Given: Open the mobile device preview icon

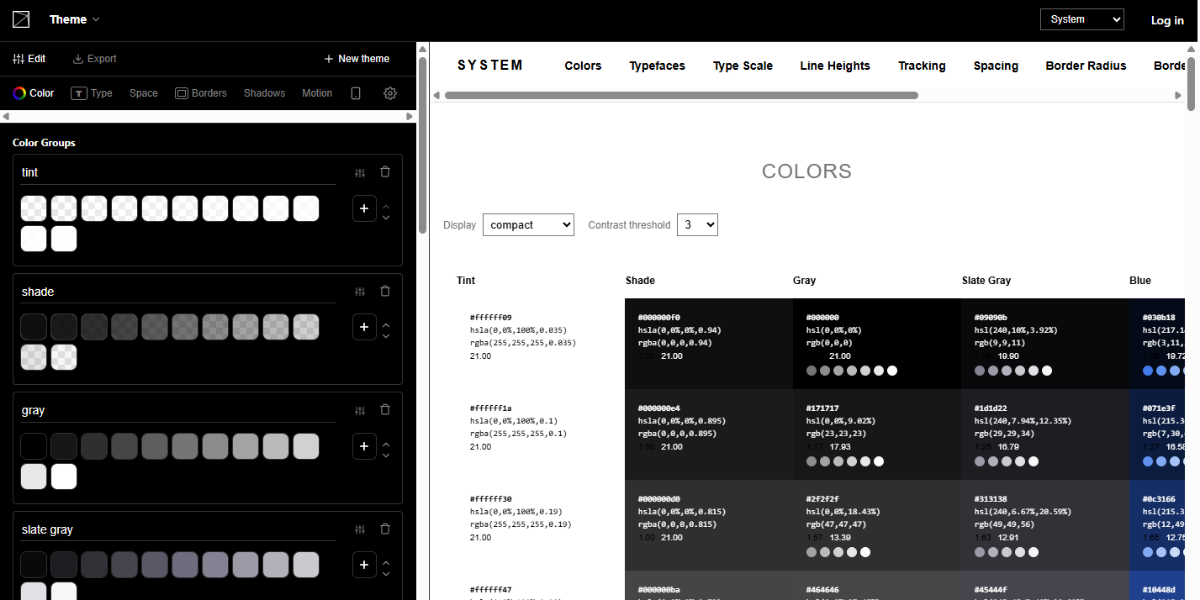Looking at the screenshot, I should (x=355, y=92).
